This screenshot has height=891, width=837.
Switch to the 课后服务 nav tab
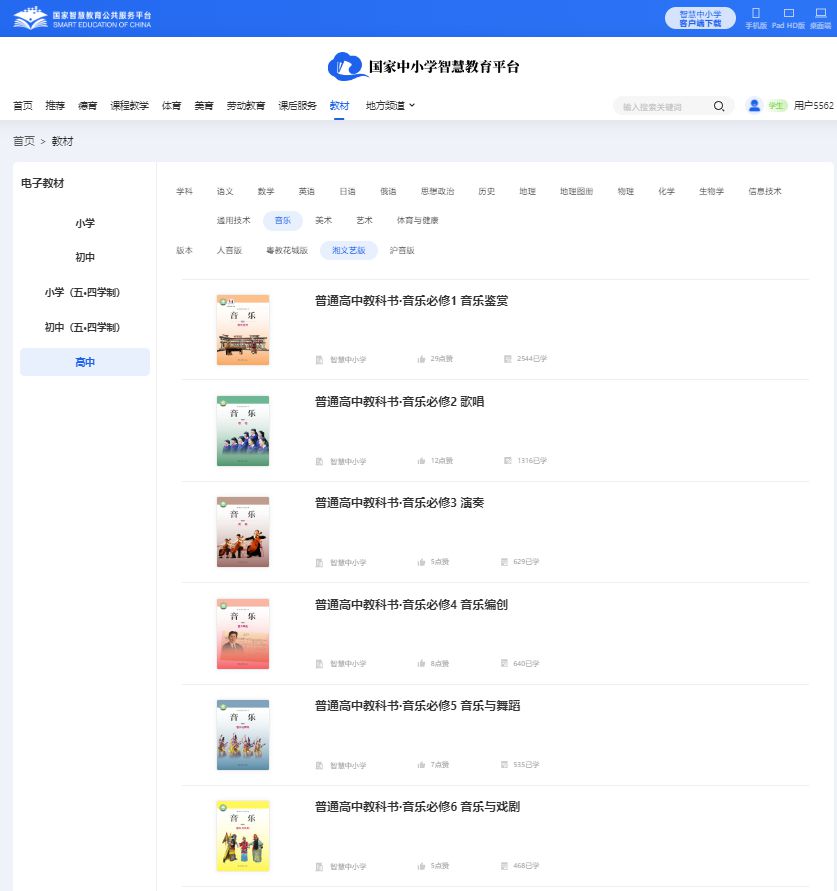tap(297, 105)
